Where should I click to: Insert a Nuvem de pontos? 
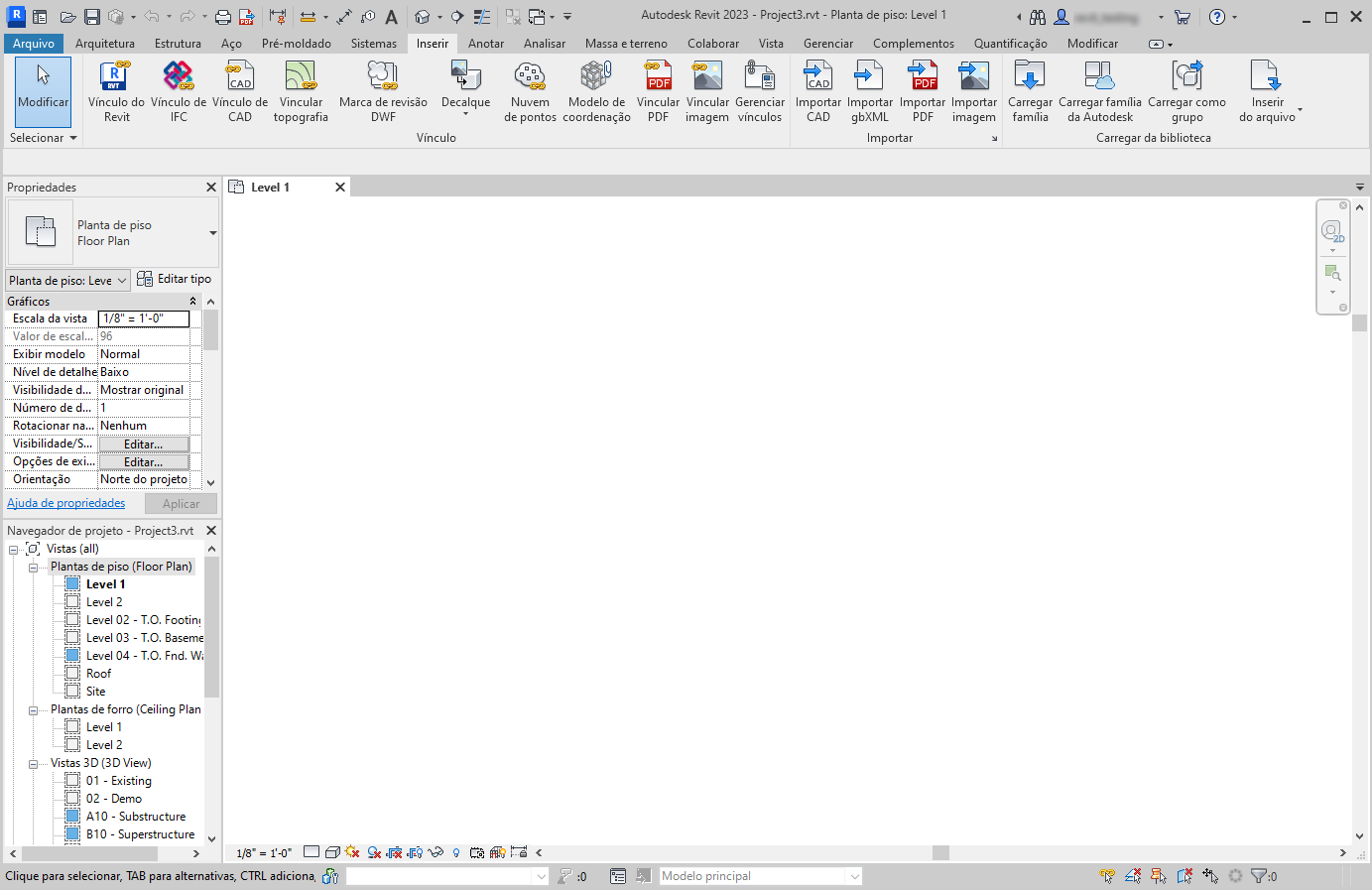530,92
